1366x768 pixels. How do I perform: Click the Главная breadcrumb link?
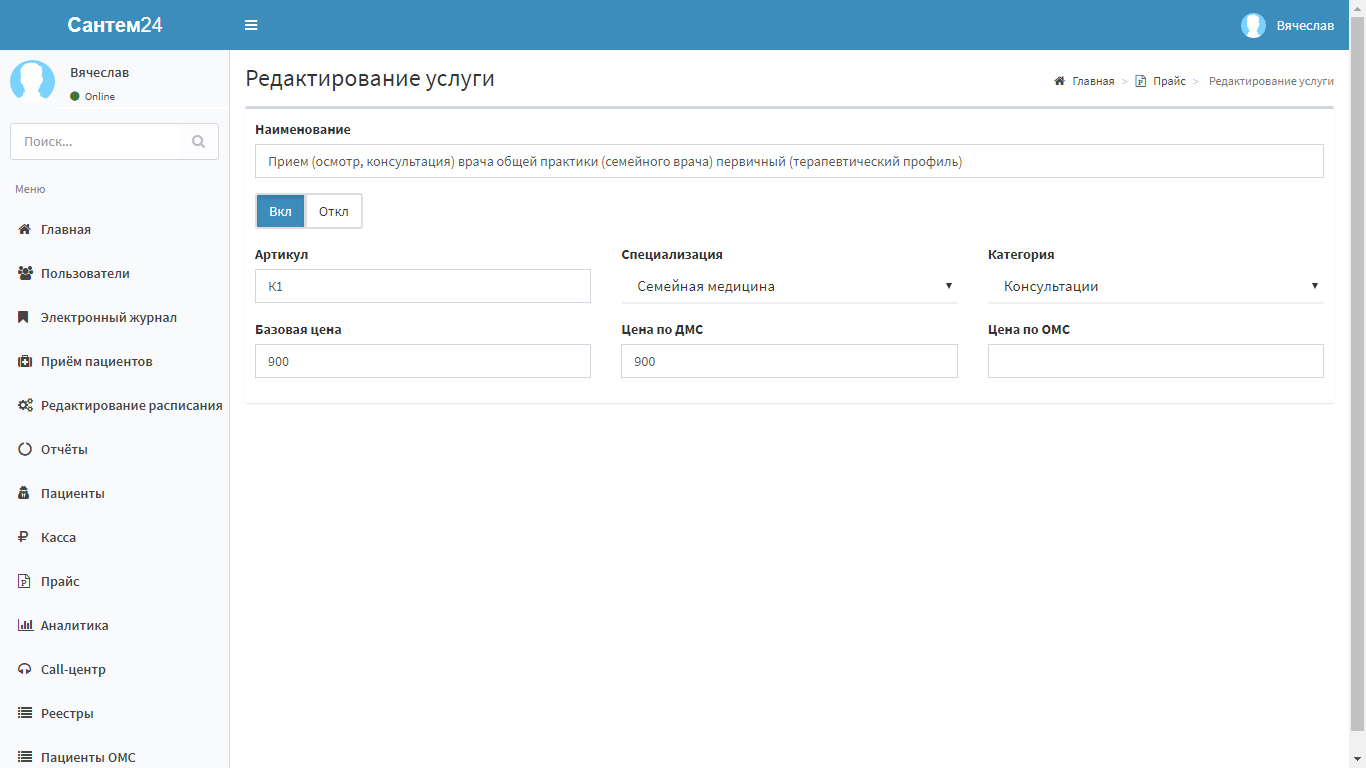click(x=1093, y=81)
